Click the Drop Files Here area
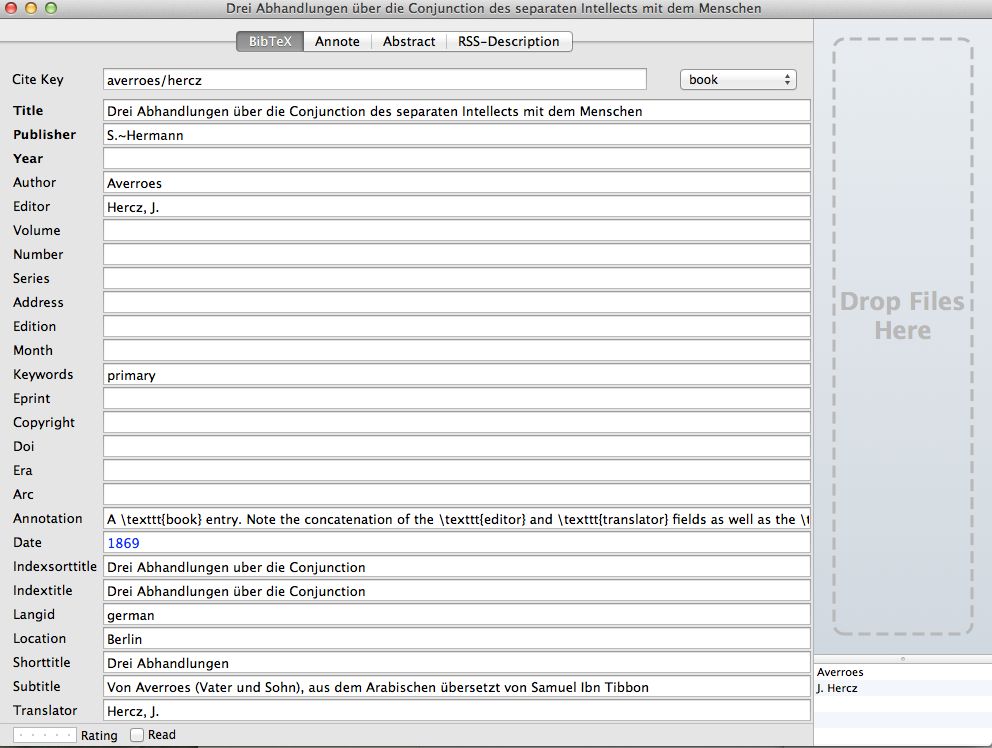 [903, 335]
